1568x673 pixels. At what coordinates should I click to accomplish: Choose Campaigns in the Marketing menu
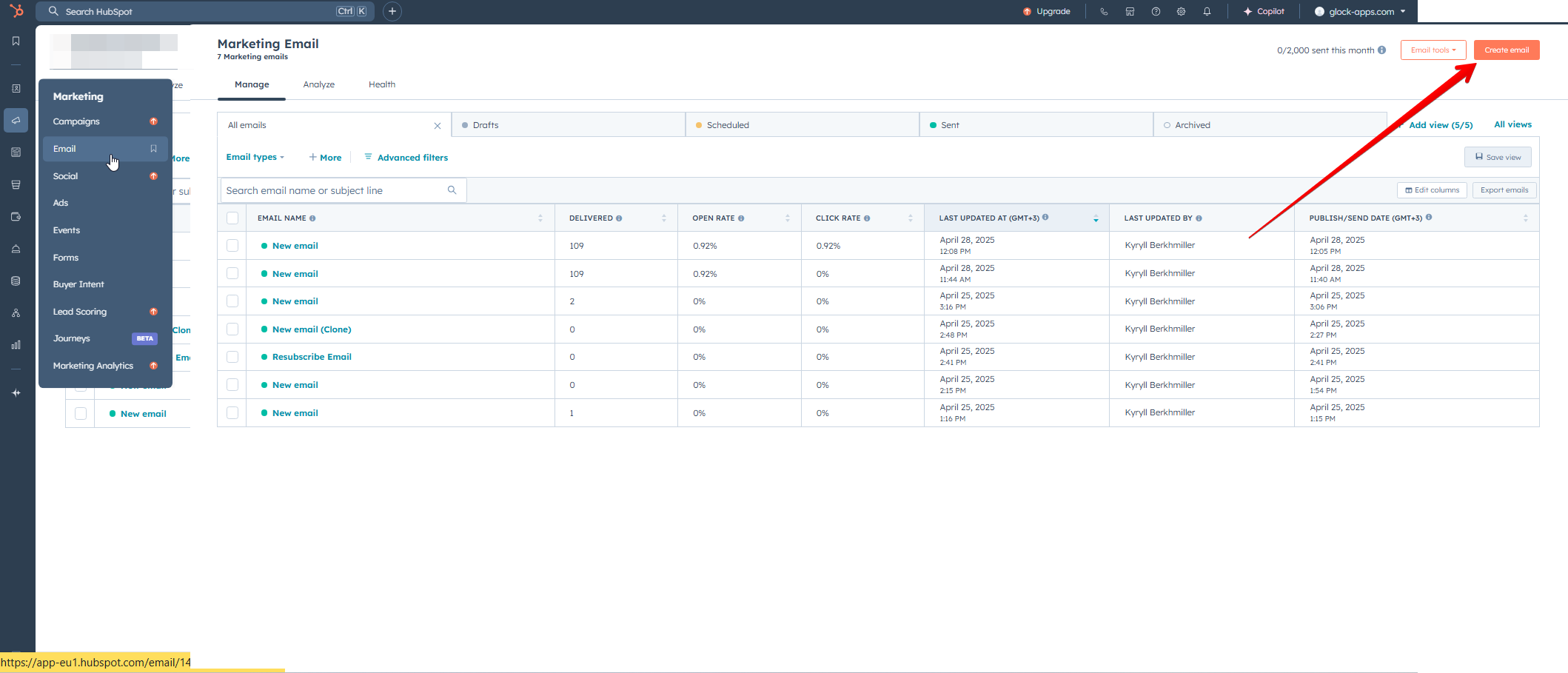pos(104,121)
